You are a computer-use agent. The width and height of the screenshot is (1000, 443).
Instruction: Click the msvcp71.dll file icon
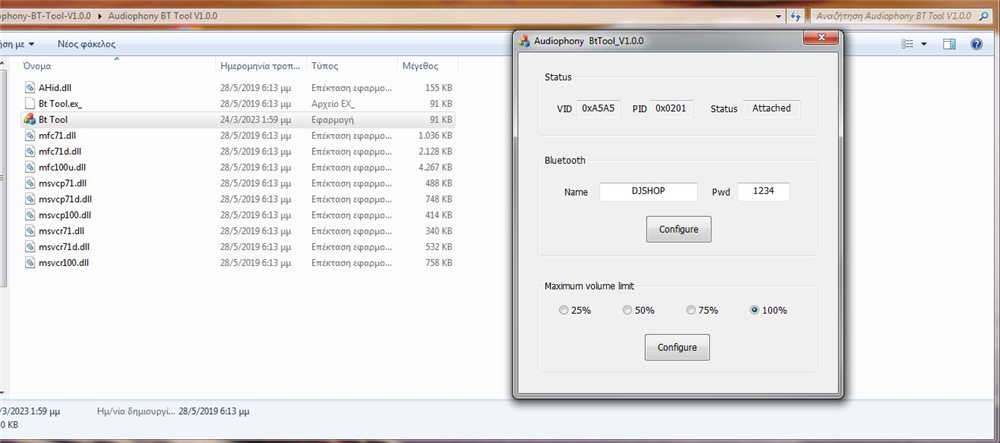point(29,183)
